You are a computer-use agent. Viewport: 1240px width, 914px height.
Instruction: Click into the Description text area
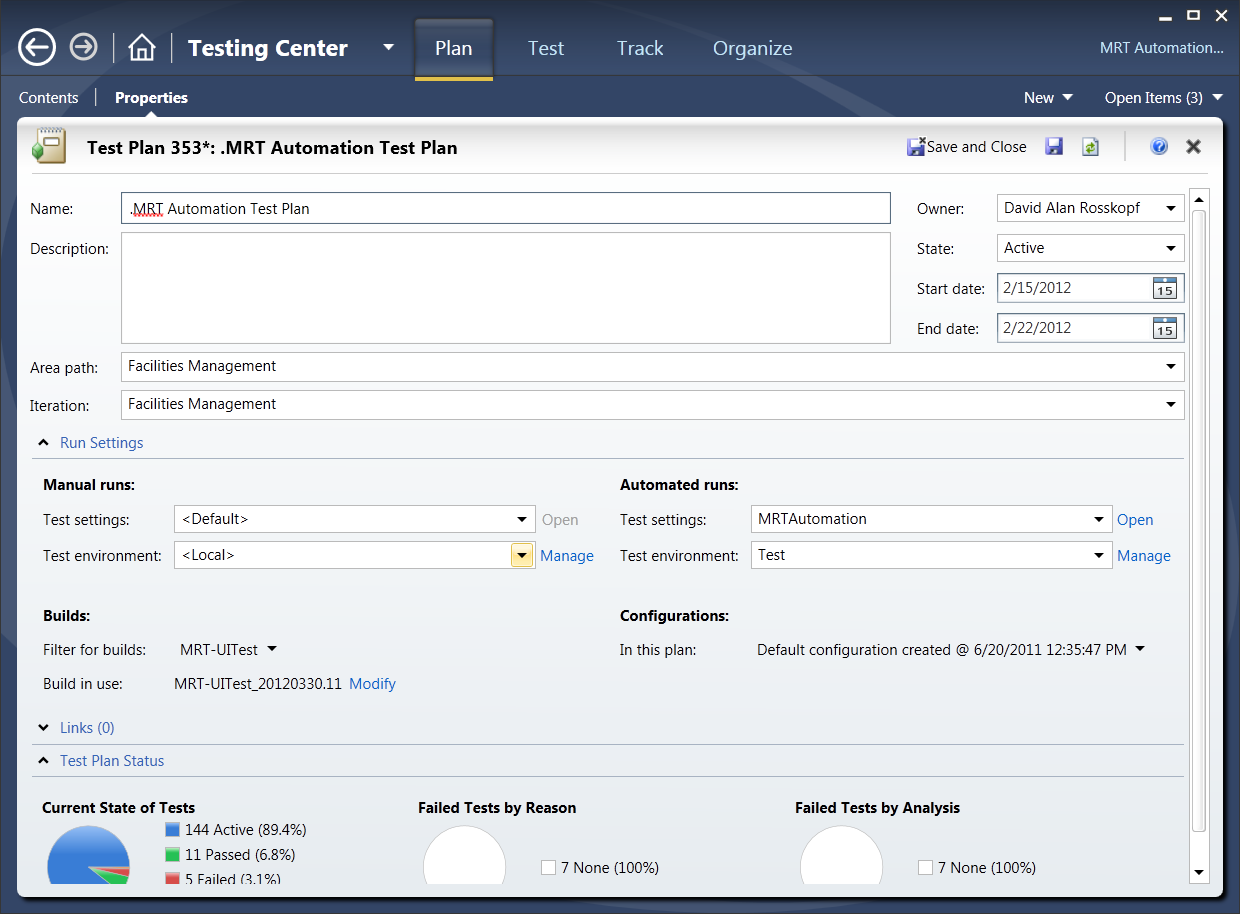click(505, 288)
